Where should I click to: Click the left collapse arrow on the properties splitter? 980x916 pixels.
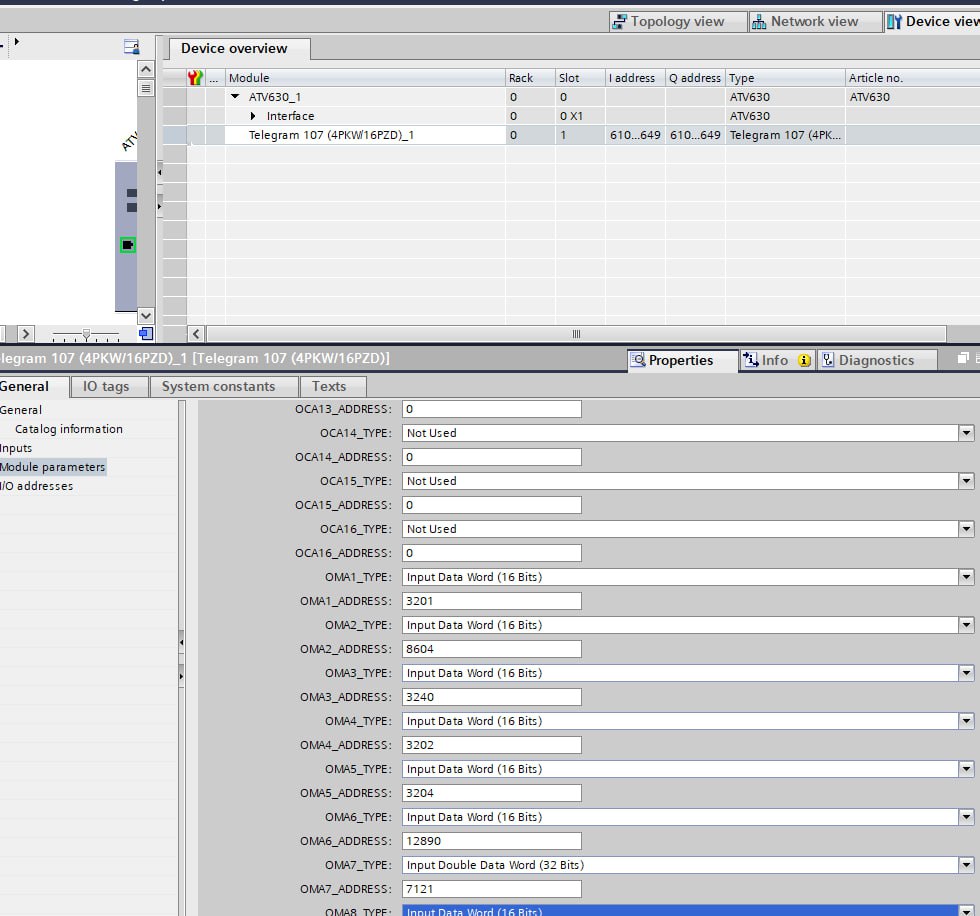[x=181, y=642]
